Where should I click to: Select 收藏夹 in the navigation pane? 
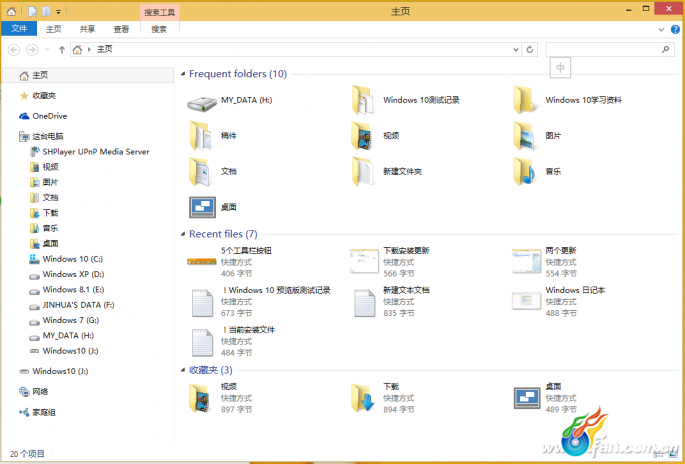coord(38,96)
